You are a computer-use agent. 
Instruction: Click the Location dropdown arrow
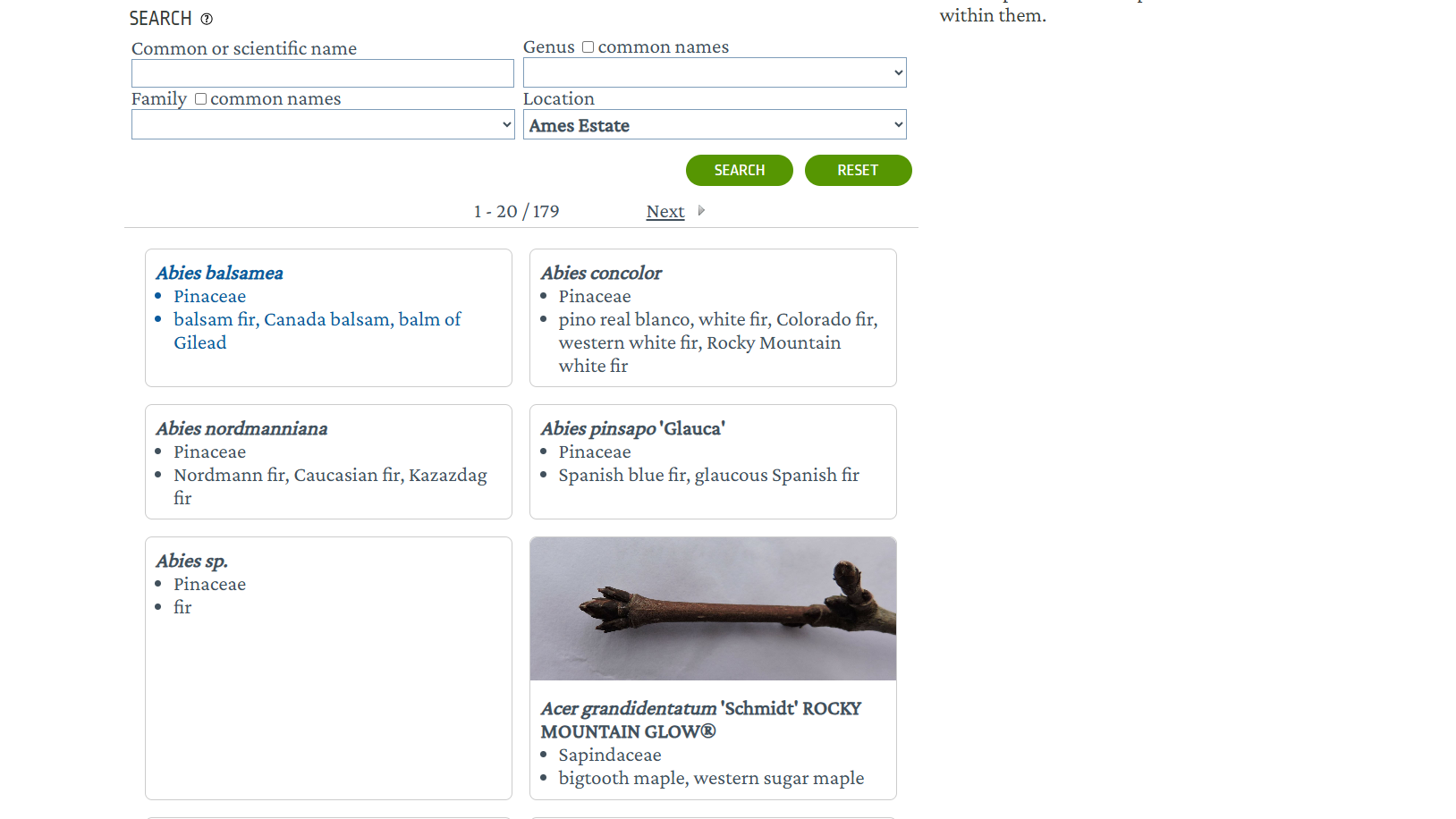pos(896,124)
